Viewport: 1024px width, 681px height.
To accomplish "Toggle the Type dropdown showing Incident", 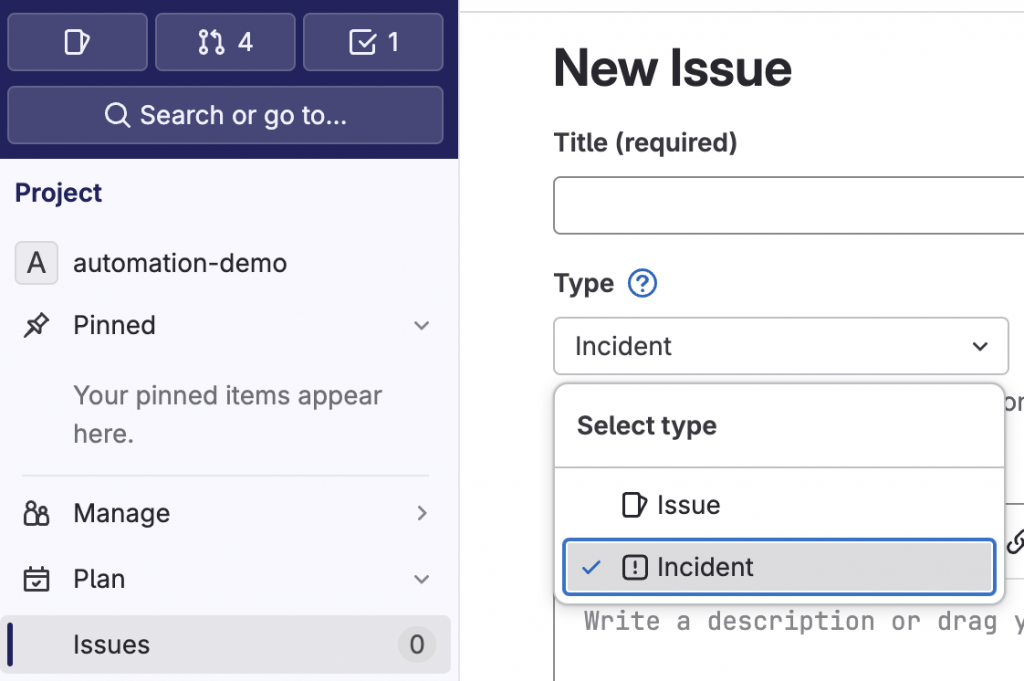I will (x=781, y=346).
